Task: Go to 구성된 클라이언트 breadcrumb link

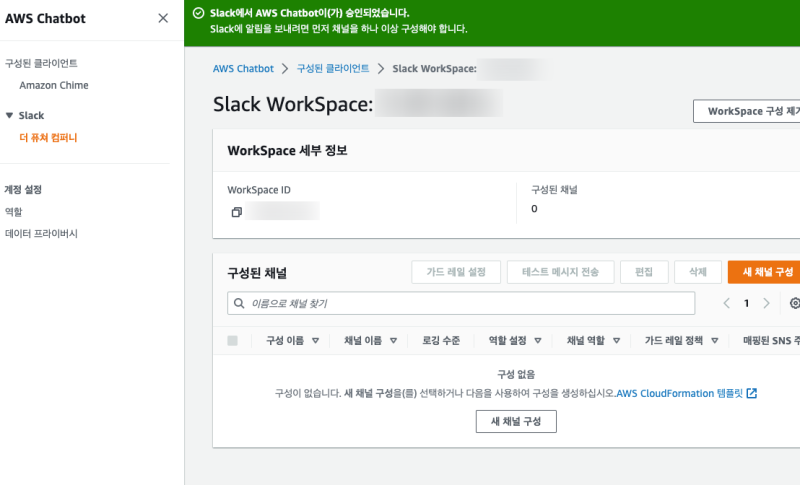Action: coord(333,68)
